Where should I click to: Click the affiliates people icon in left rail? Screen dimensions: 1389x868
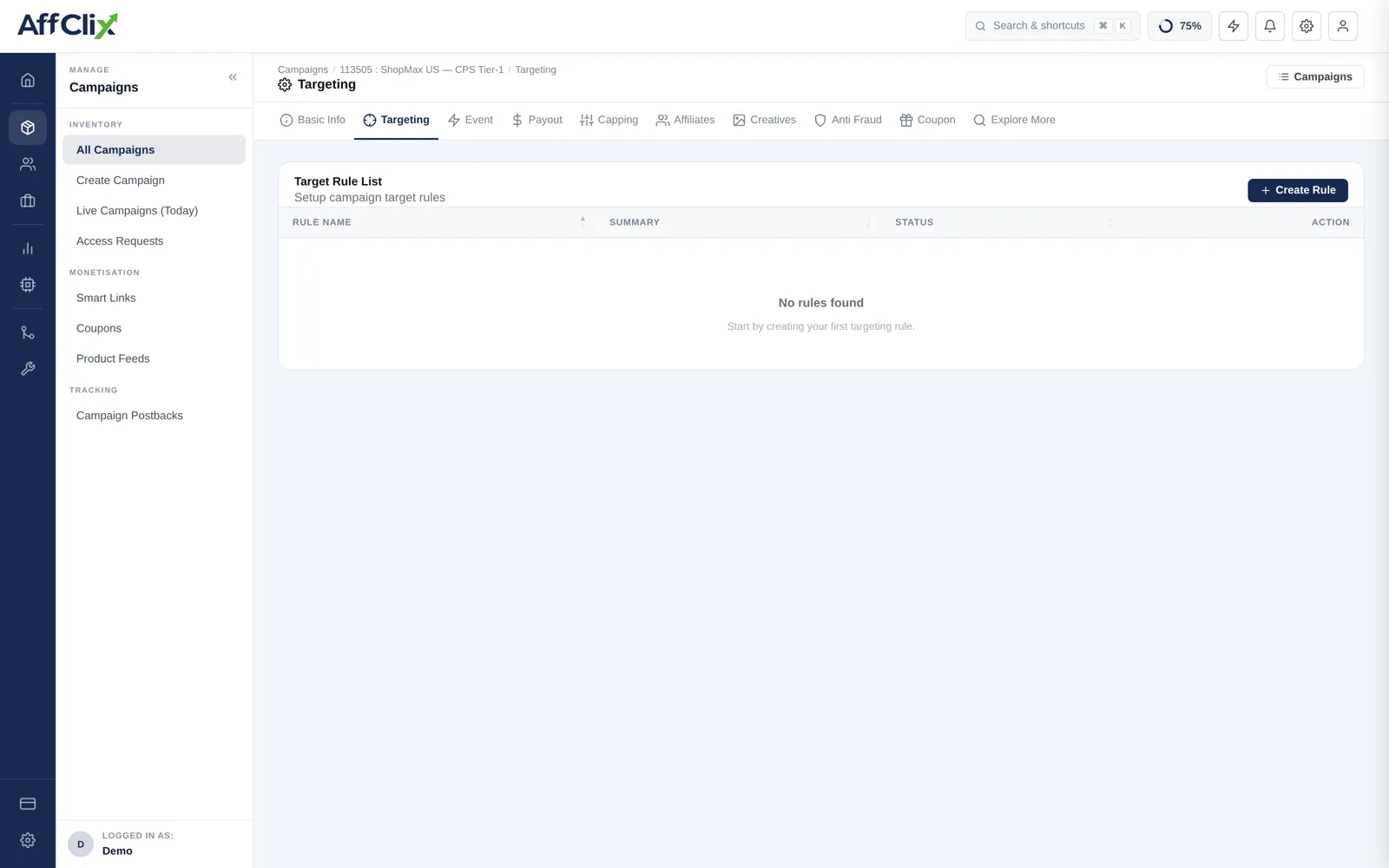pos(28,164)
